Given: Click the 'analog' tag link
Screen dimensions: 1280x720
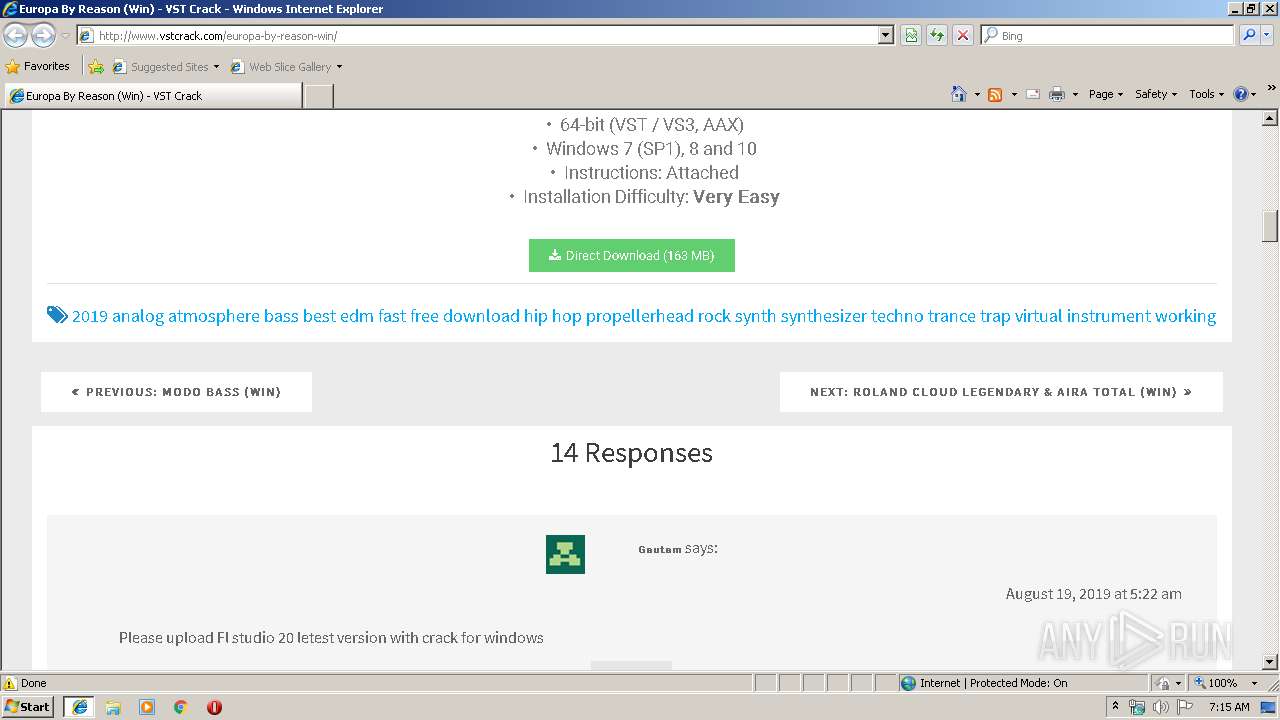Looking at the screenshot, I should point(138,316).
